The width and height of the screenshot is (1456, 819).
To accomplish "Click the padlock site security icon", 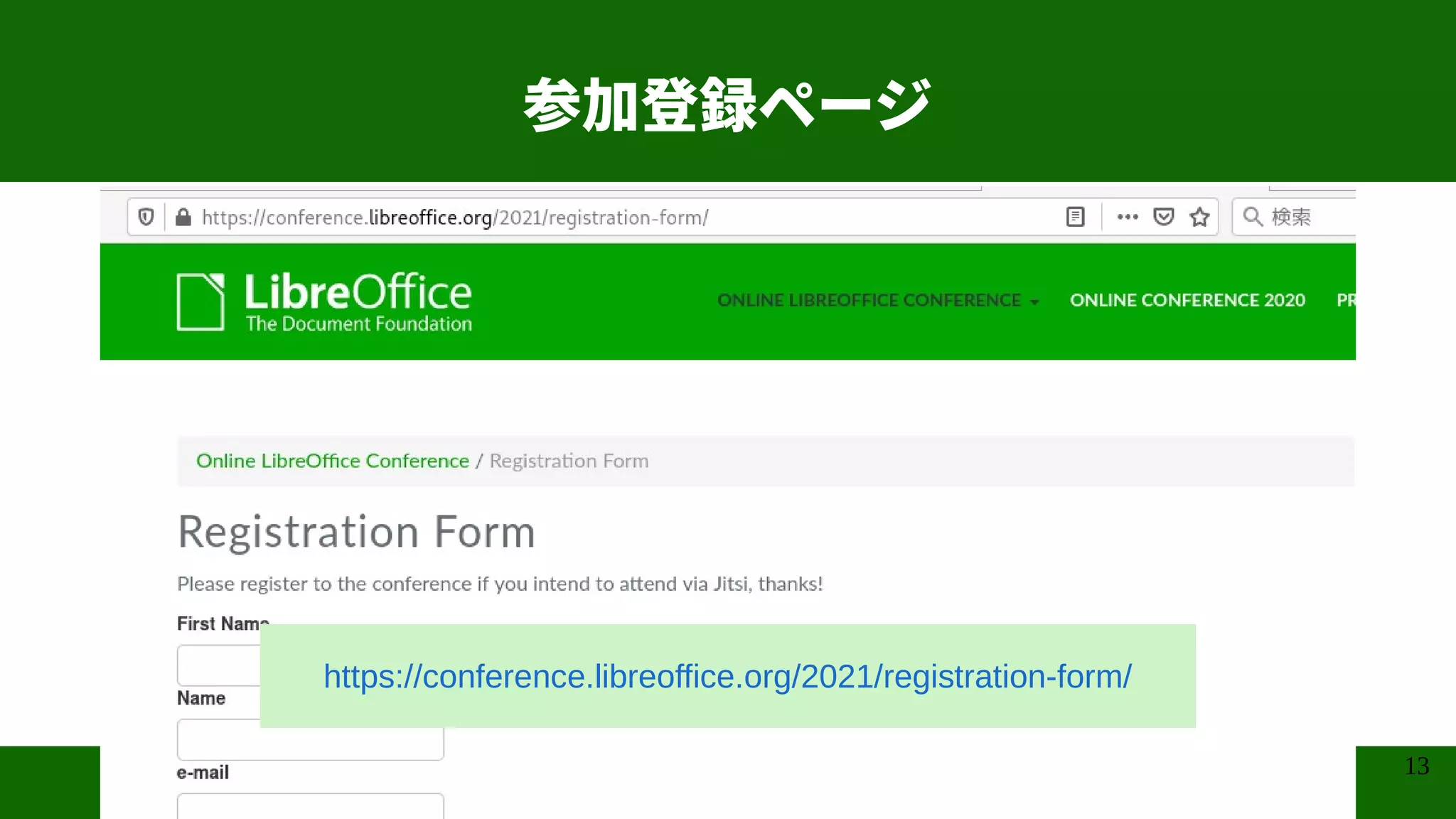I will coord(183,217).
